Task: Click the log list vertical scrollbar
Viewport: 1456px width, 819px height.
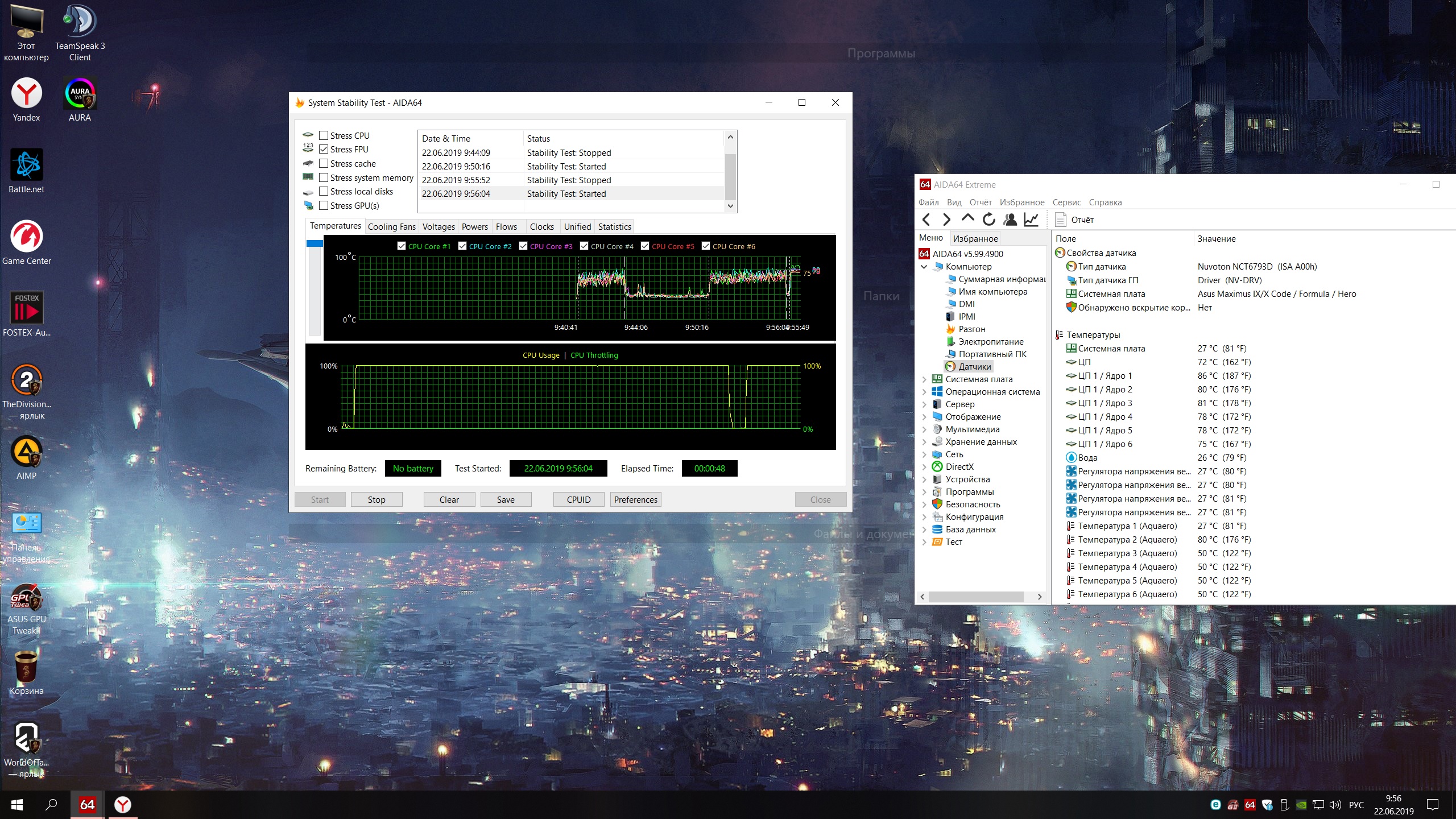Action: click(731, 176)
